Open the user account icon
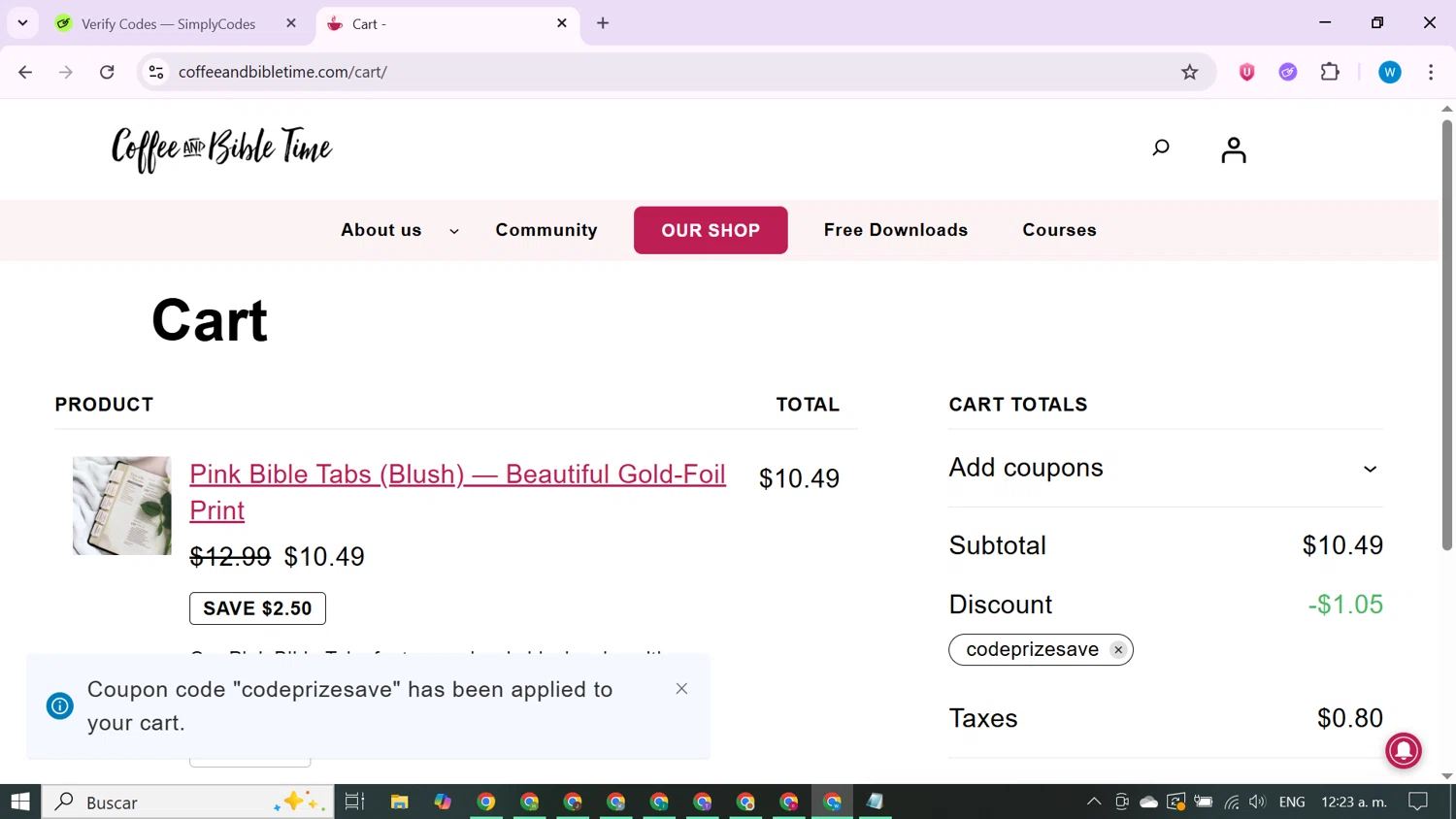Viewport: 1456px width, 819px height. tap(1234, 149)
